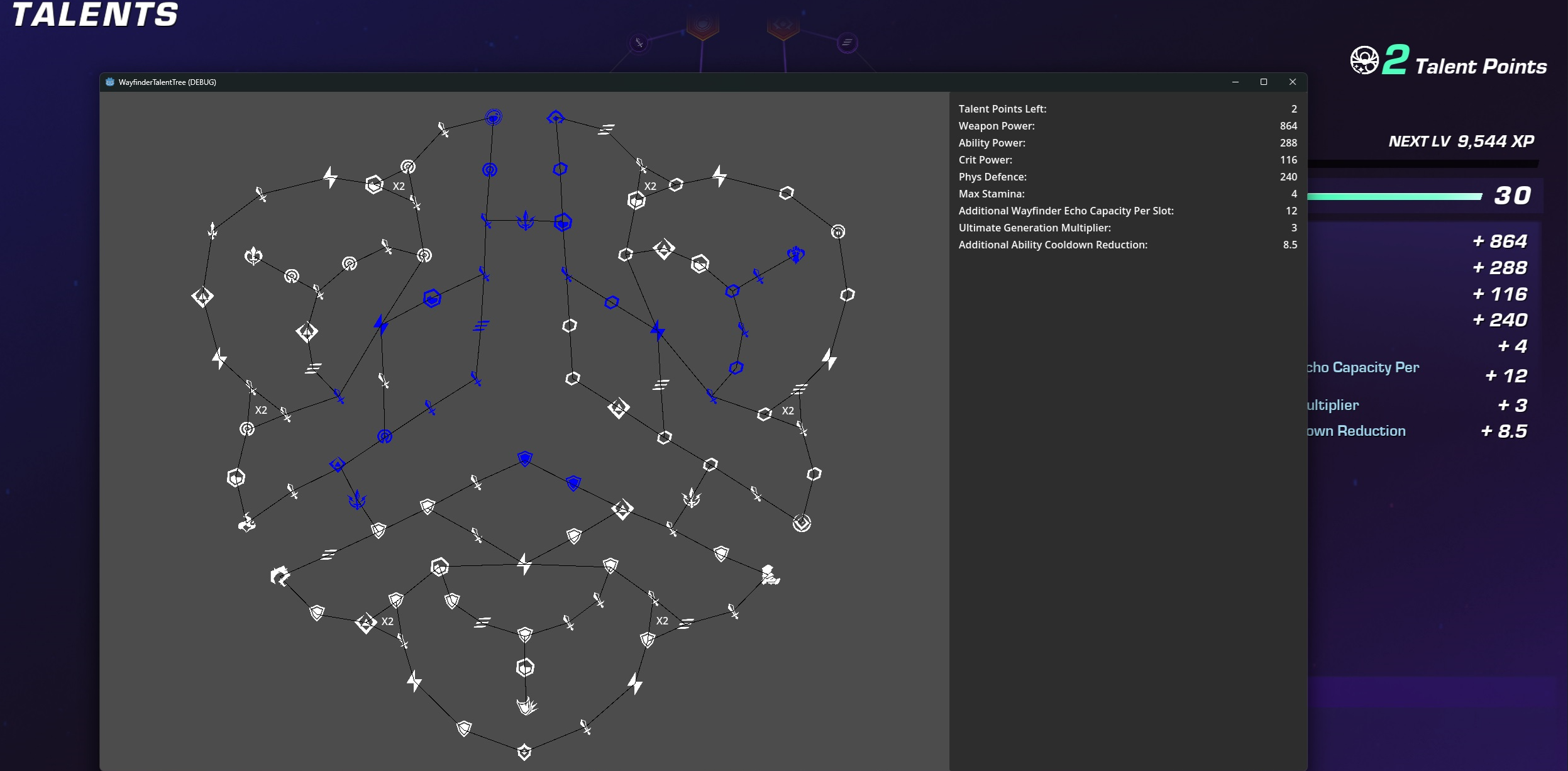Click the 'Weapon Power:' label
Viewport: 1568px width, 771px height.
[997, 126]
